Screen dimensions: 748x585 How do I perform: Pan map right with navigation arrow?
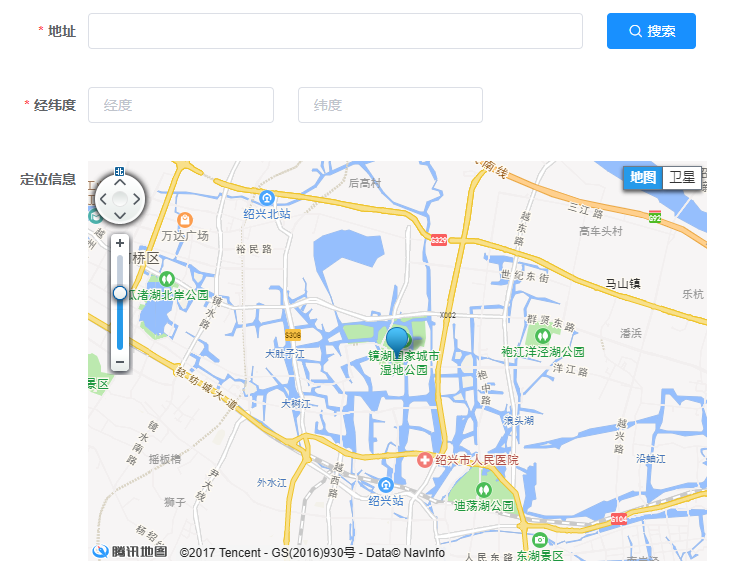[x=136, y=199]
